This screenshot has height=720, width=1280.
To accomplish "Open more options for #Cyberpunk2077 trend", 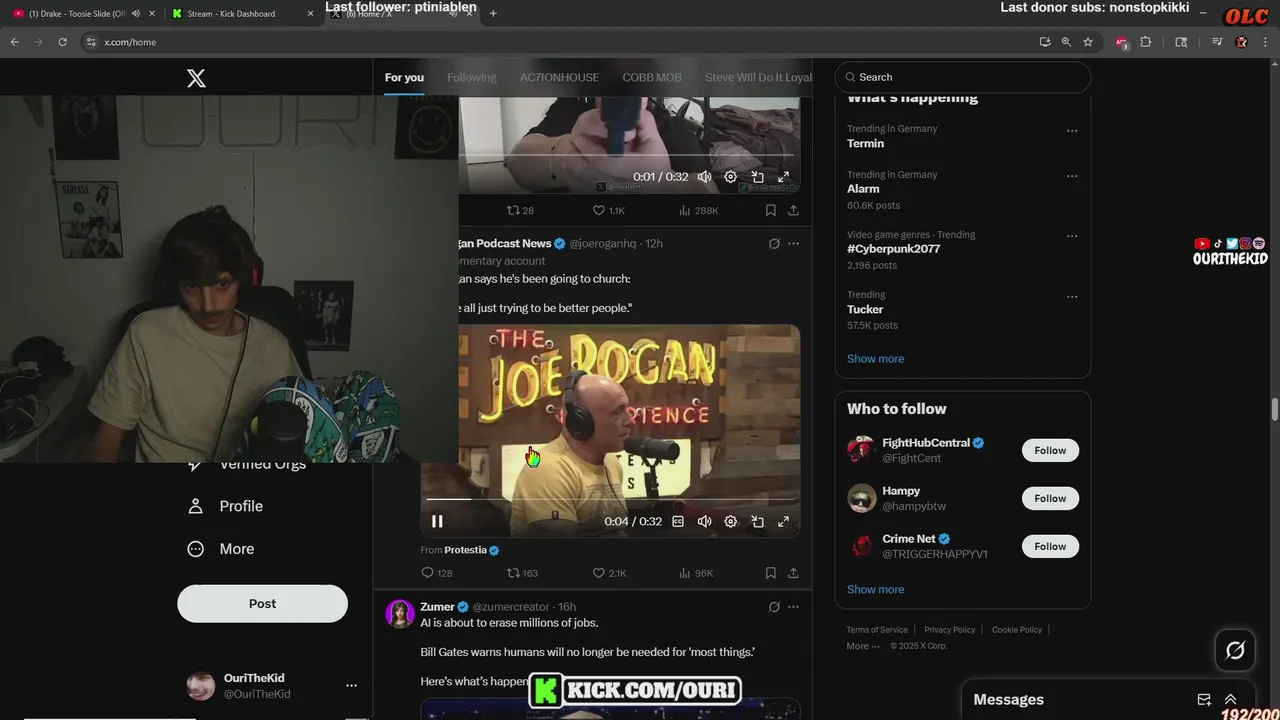I will pos(1072,237).
